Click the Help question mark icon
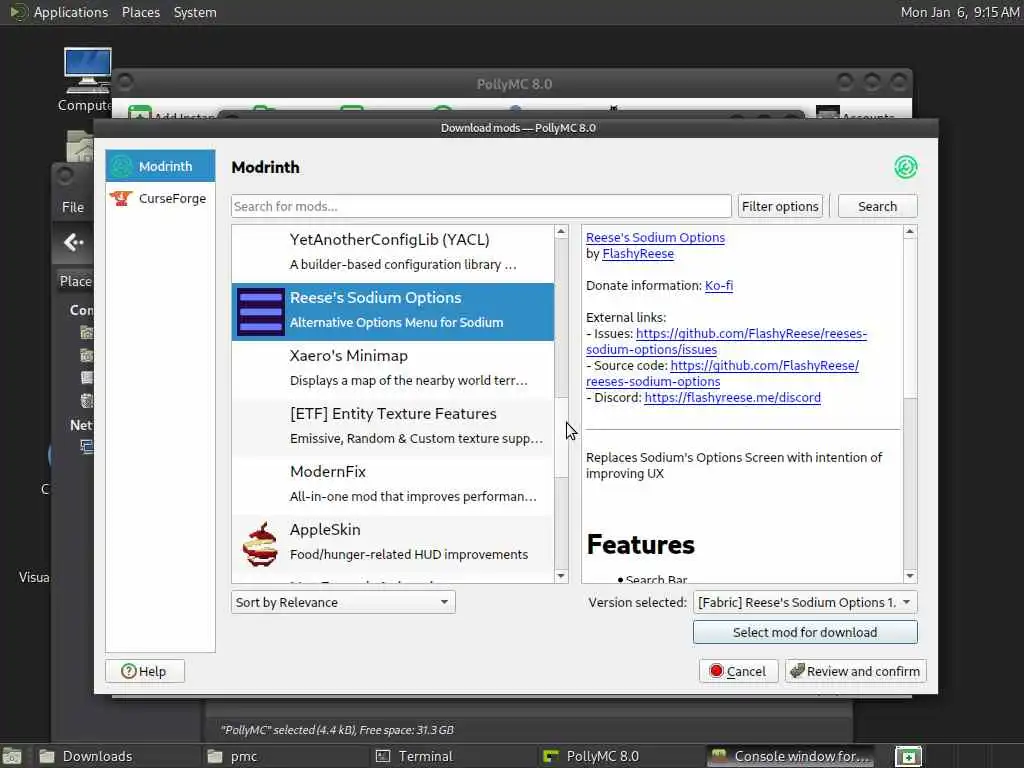The height and width of the screenshot is (768, 1024). 129,671
